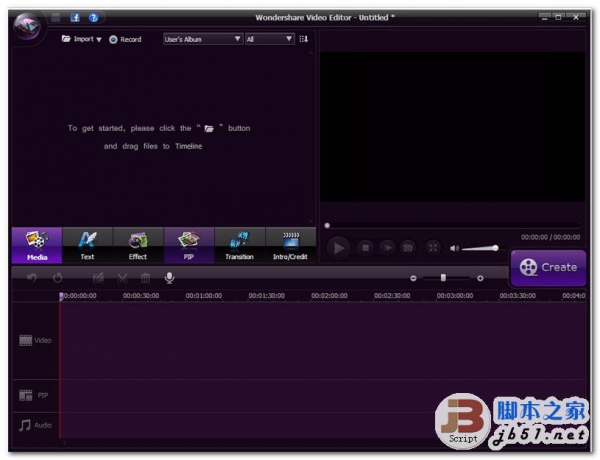This screenshot has height=460, width=600.
Task: Stop the preview playback
Action: (365, 248)
